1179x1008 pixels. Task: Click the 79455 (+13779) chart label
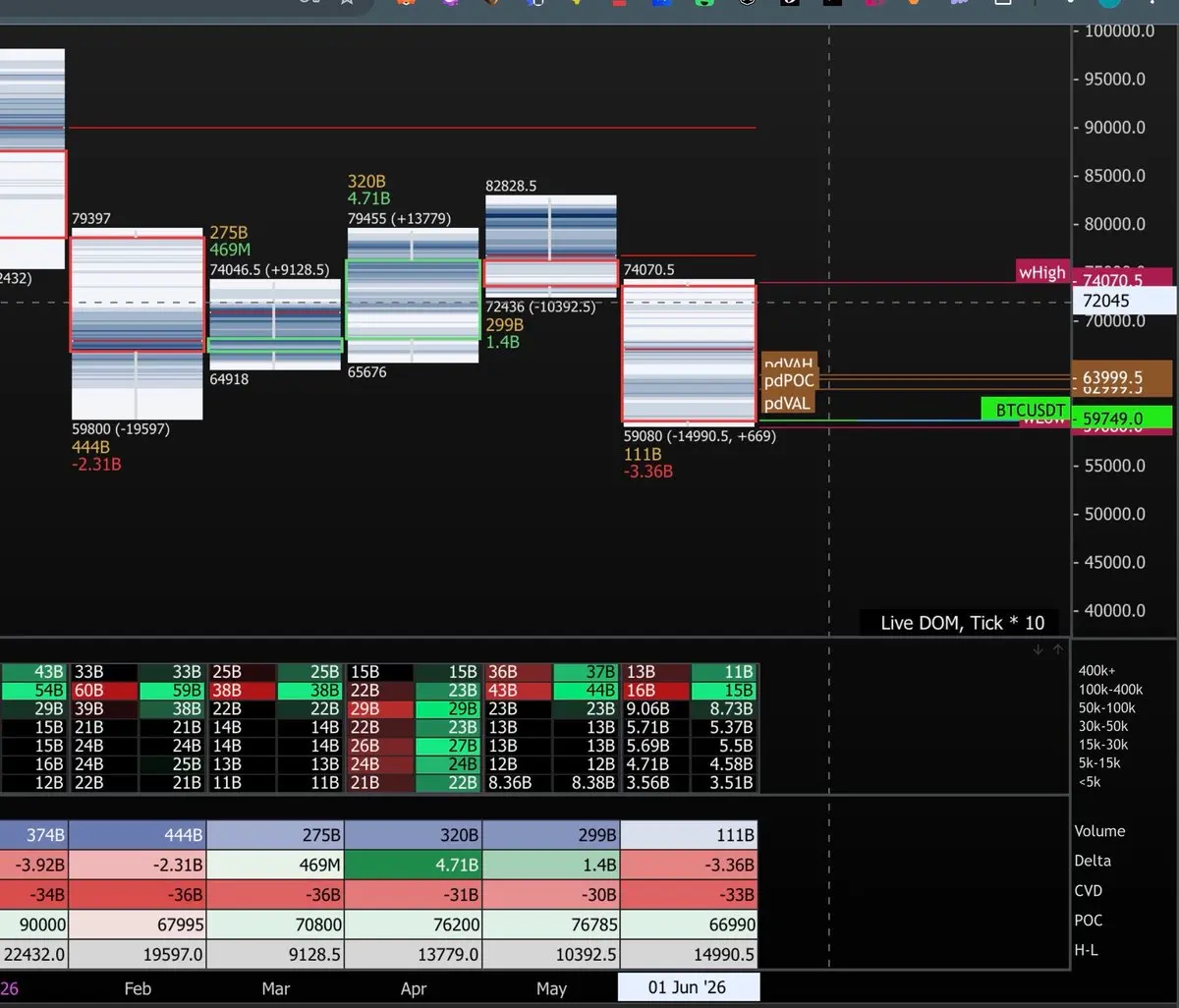399,218
